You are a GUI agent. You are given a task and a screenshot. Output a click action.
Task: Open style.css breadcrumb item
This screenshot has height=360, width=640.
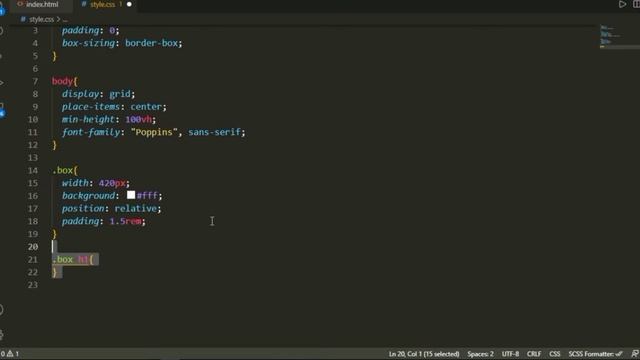coord(41,19)
